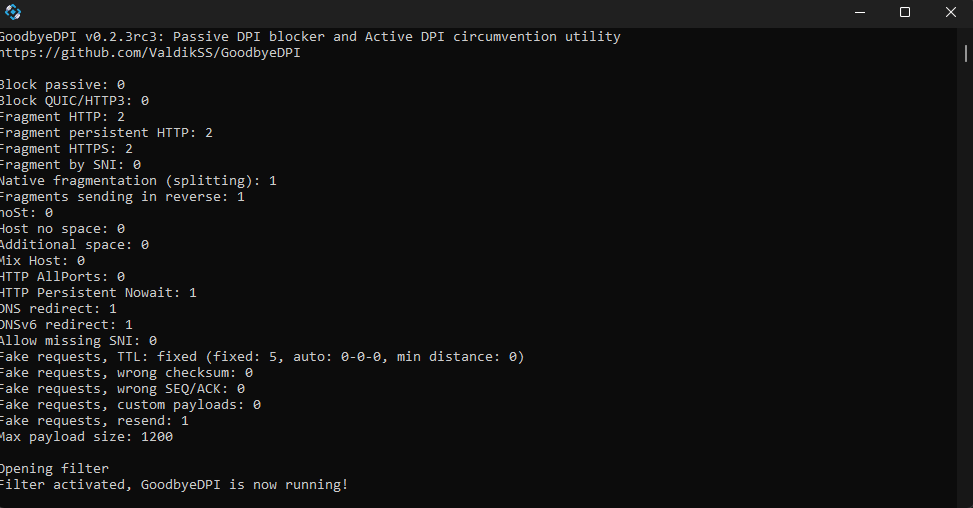Click the 'DNSv6 redirect: 1' line
973x508 pixels.
(x=66, y=325)
